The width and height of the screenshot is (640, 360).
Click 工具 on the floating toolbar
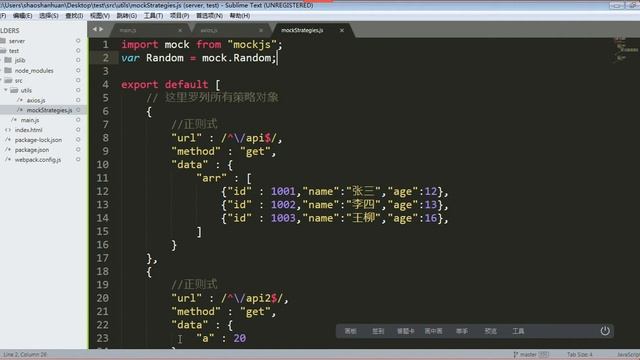518,331
